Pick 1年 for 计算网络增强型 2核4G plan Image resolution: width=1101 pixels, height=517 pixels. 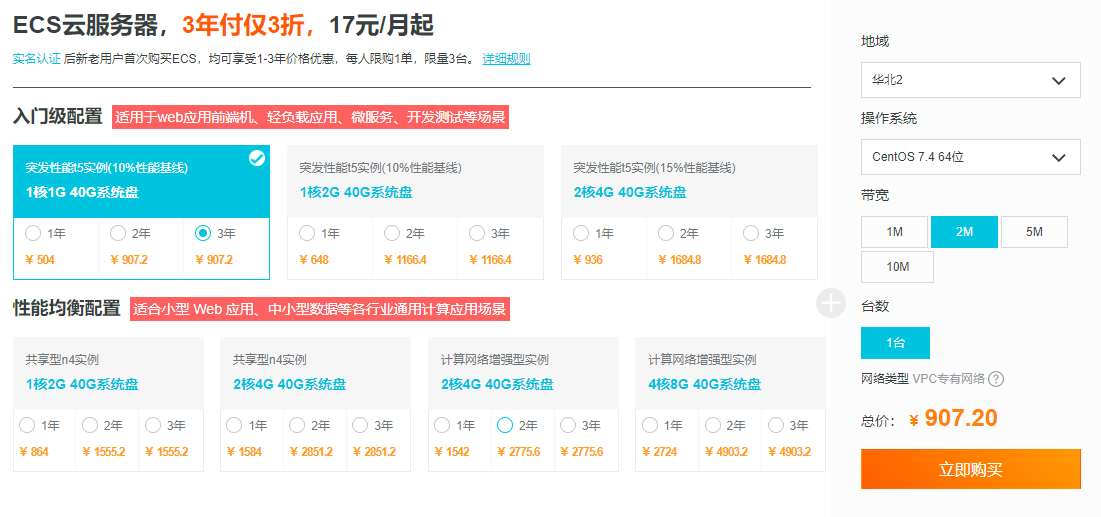[x=442, y=425]
